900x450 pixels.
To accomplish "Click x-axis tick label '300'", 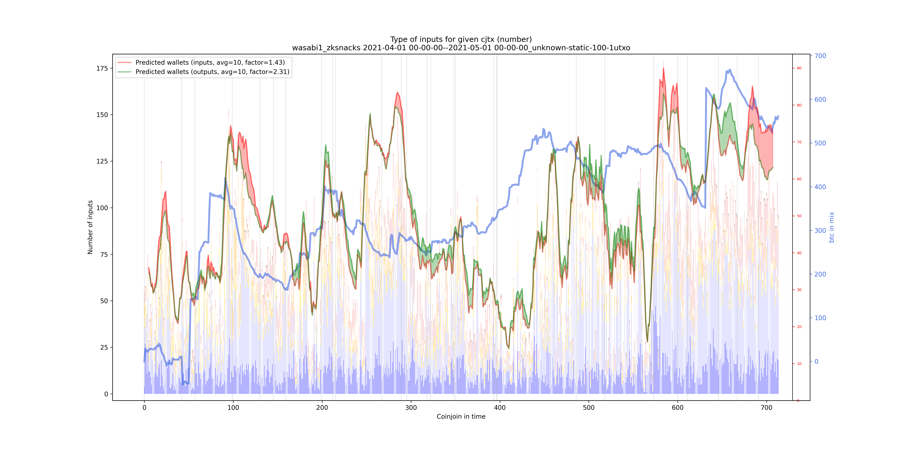I will (411, 406).
